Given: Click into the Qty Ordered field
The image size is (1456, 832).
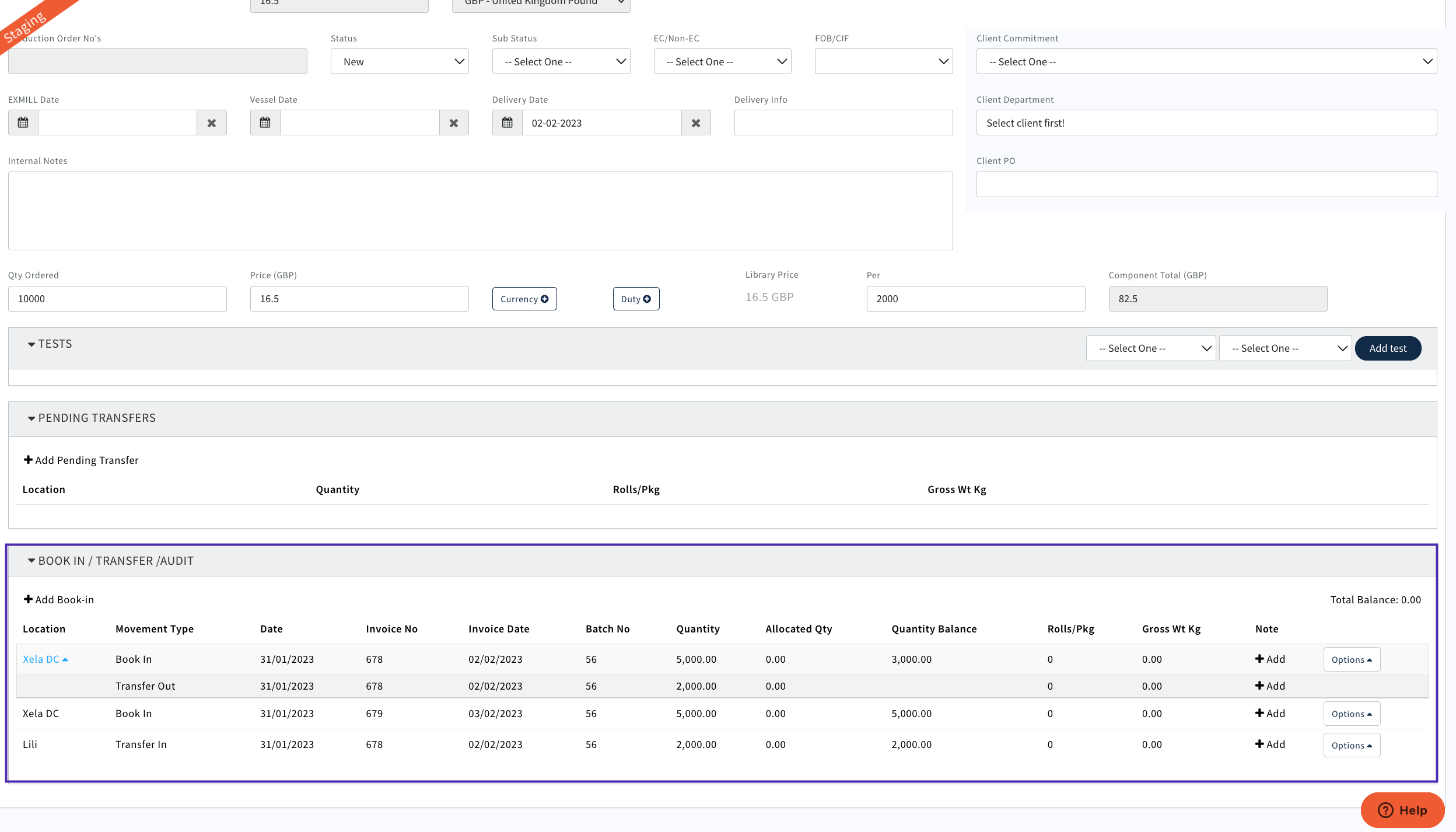Looking at the screenshot, I should (x=117, y=299).
